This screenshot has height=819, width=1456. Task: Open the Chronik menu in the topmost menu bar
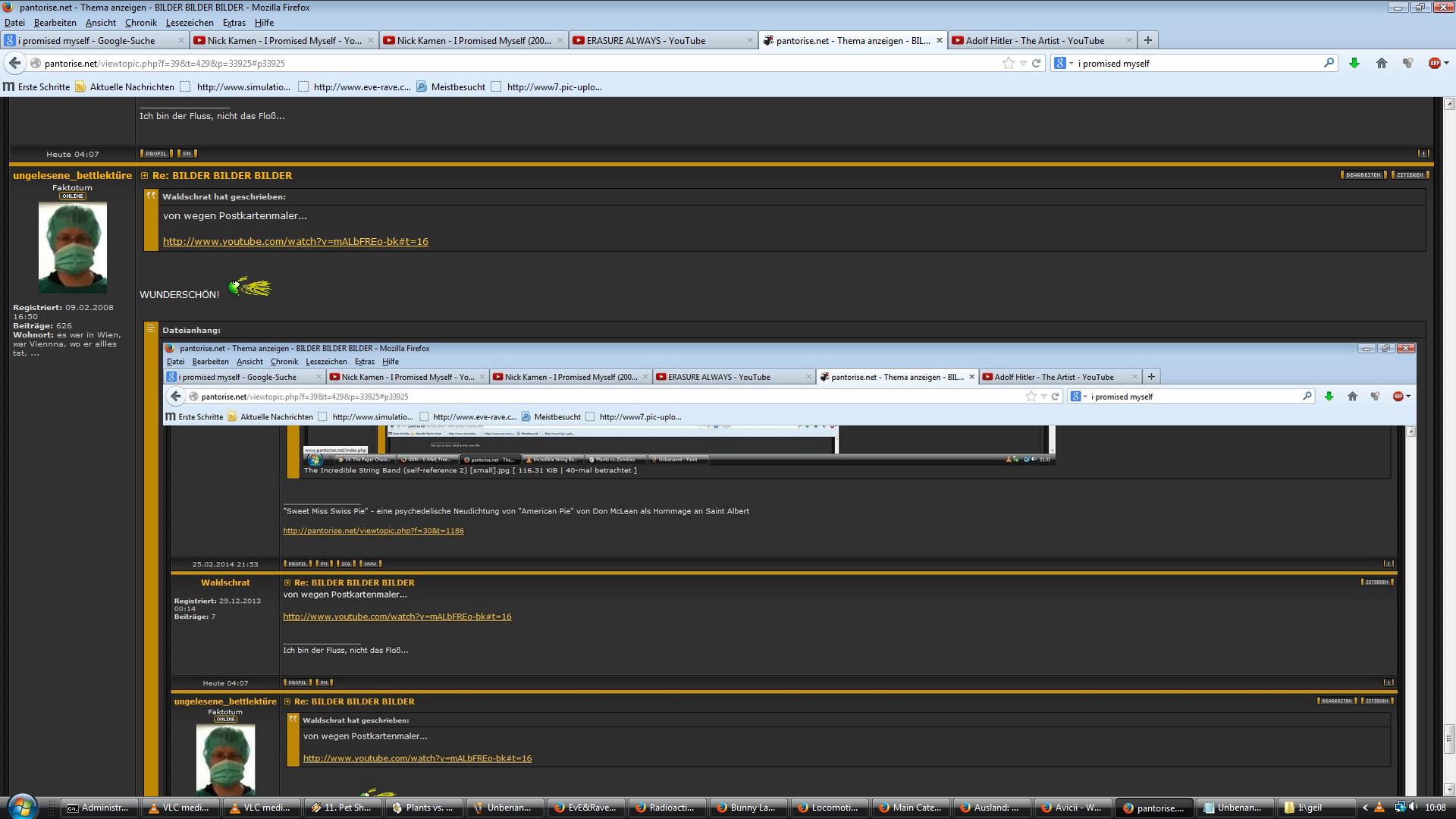pyautogui.click(x=140, y=23)
